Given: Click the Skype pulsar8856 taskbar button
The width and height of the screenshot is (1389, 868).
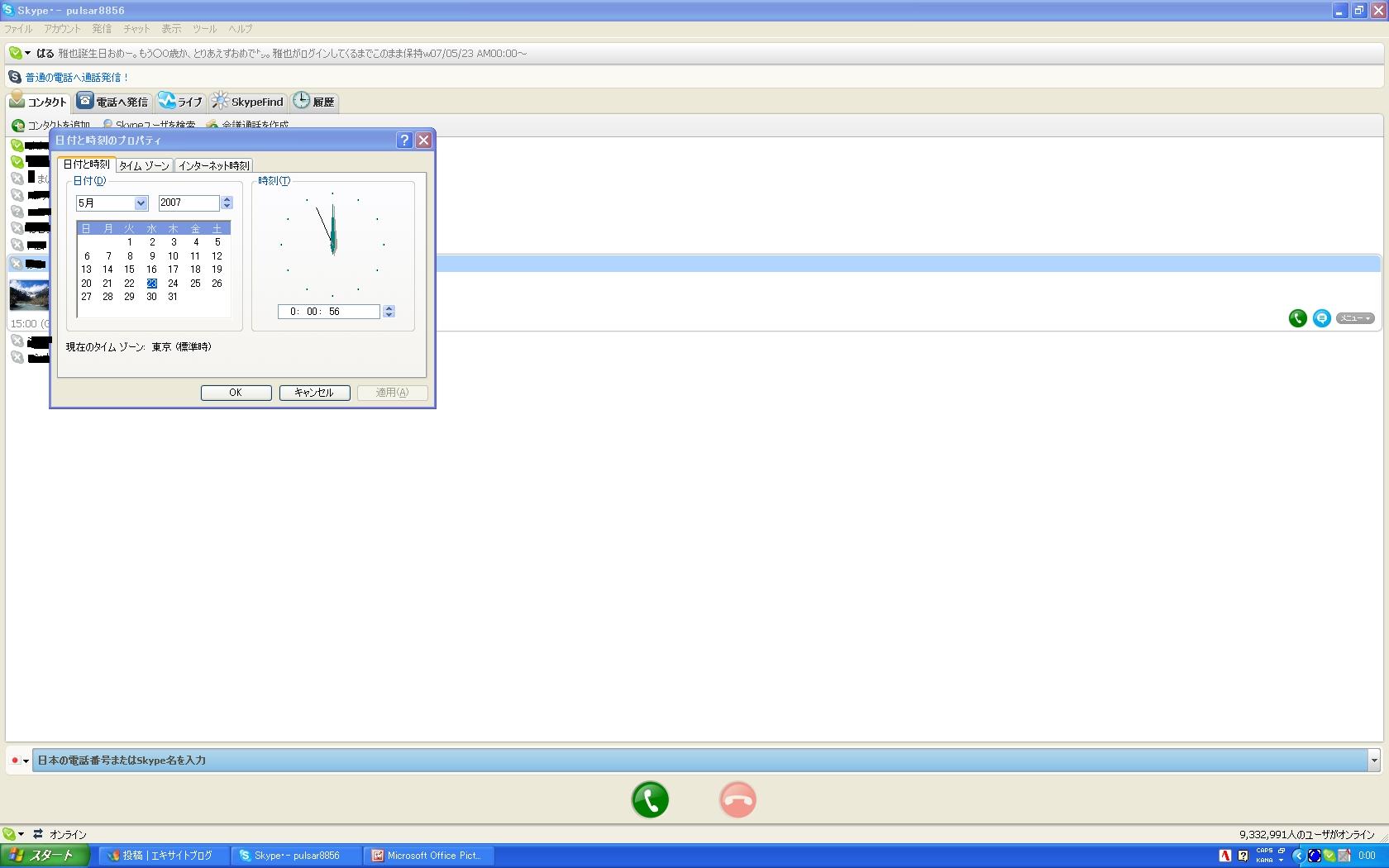Looking at the screenshot, I should point(296,856).
